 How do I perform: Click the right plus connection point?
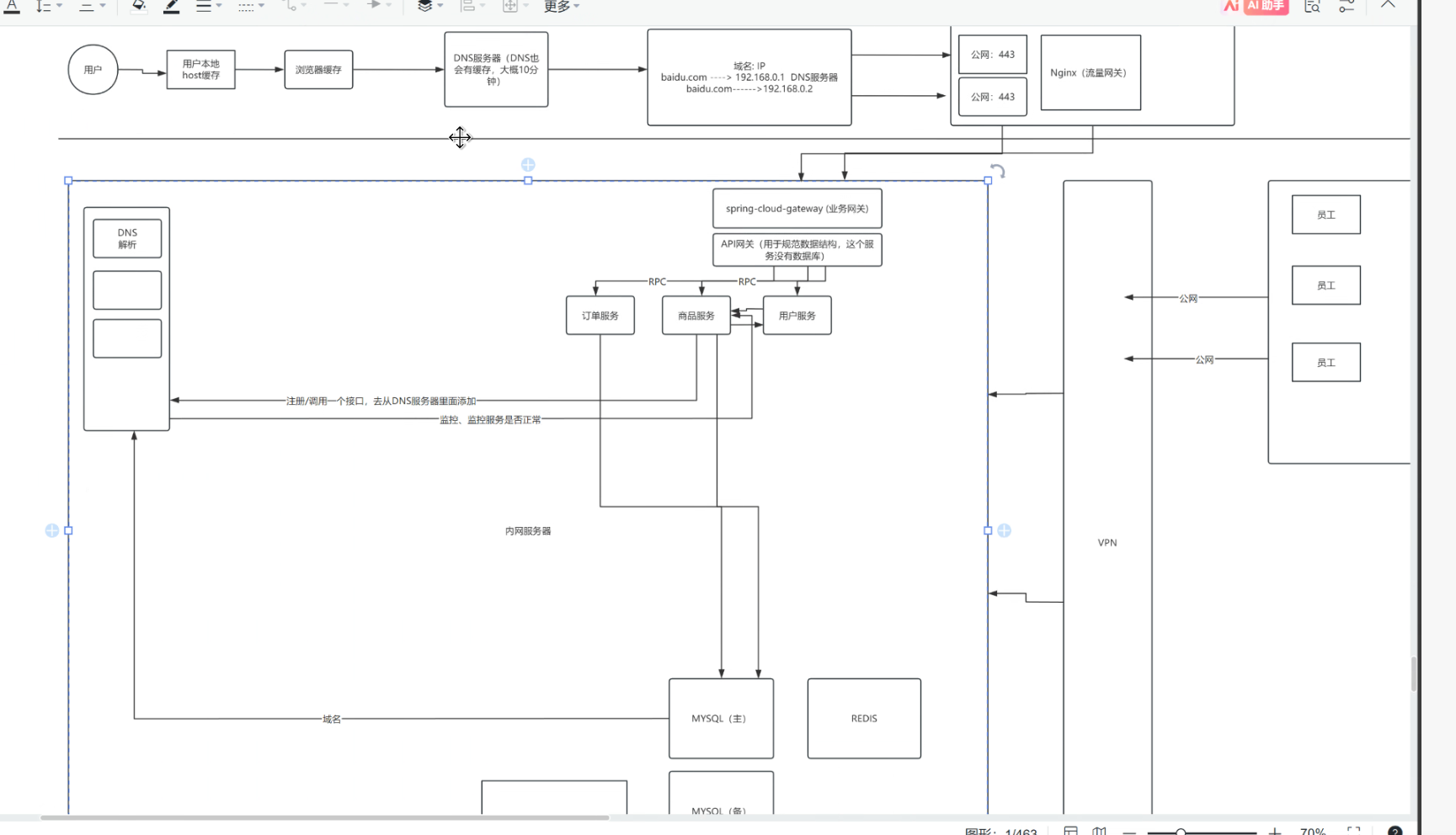pos(1005,530)
